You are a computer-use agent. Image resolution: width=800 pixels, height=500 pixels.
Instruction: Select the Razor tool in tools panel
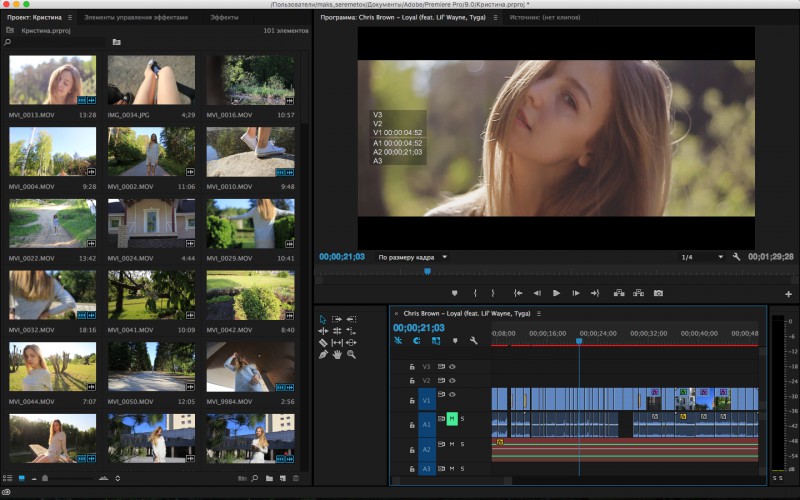point(323,342)
